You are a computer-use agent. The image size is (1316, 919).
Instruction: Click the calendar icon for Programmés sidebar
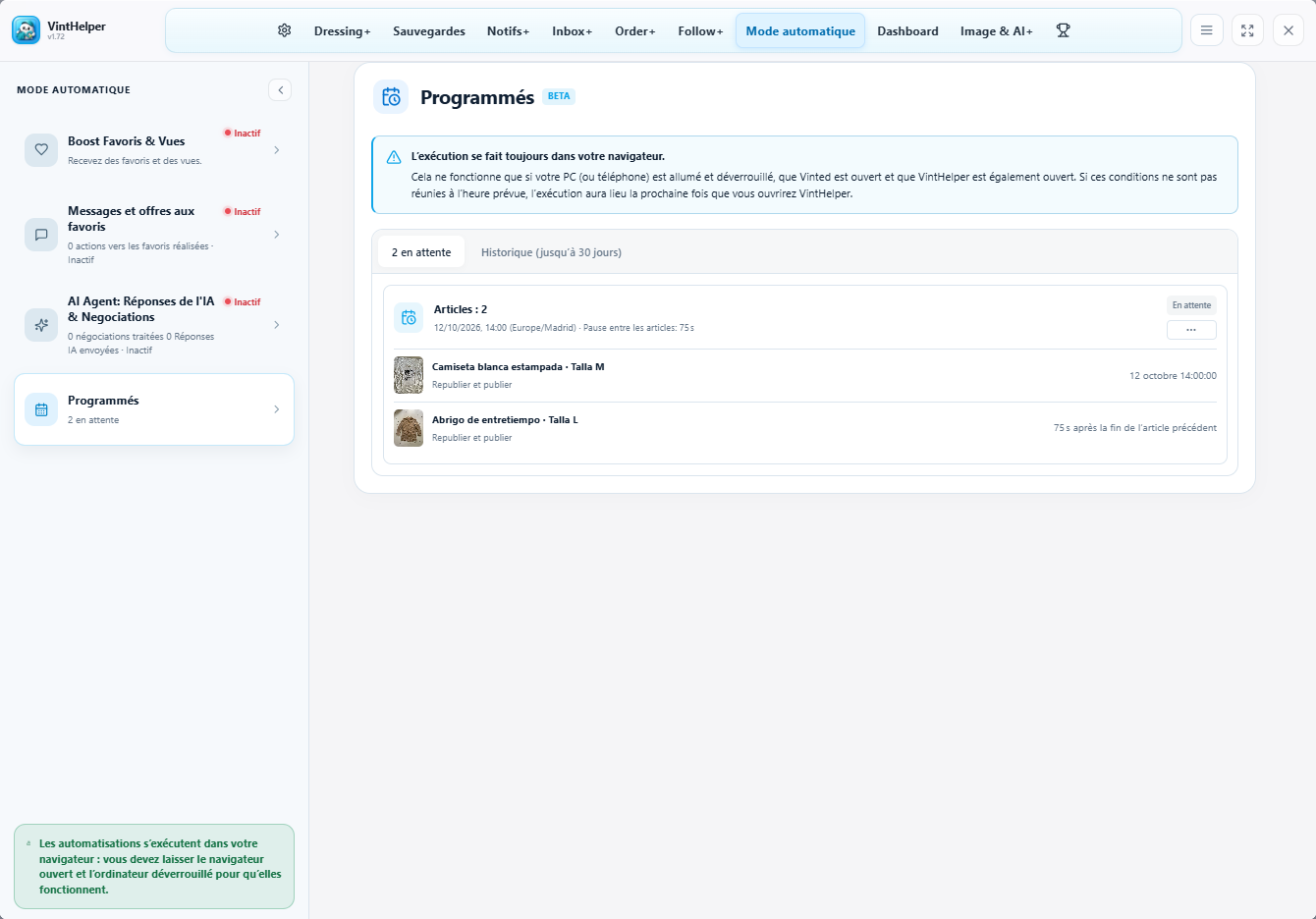coord(41,409)
